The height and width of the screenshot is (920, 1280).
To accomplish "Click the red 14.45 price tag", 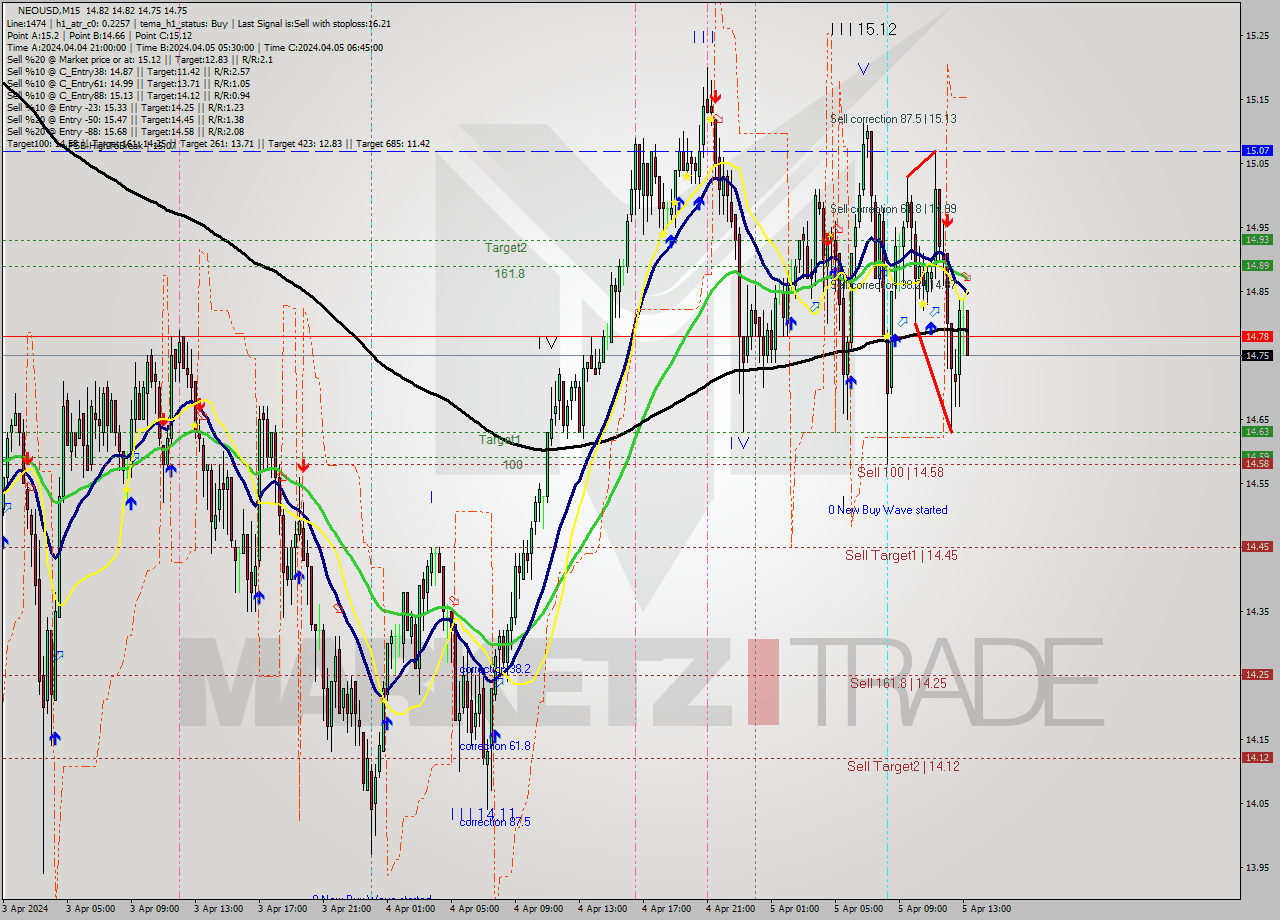I will click(x=1257, y=546).
